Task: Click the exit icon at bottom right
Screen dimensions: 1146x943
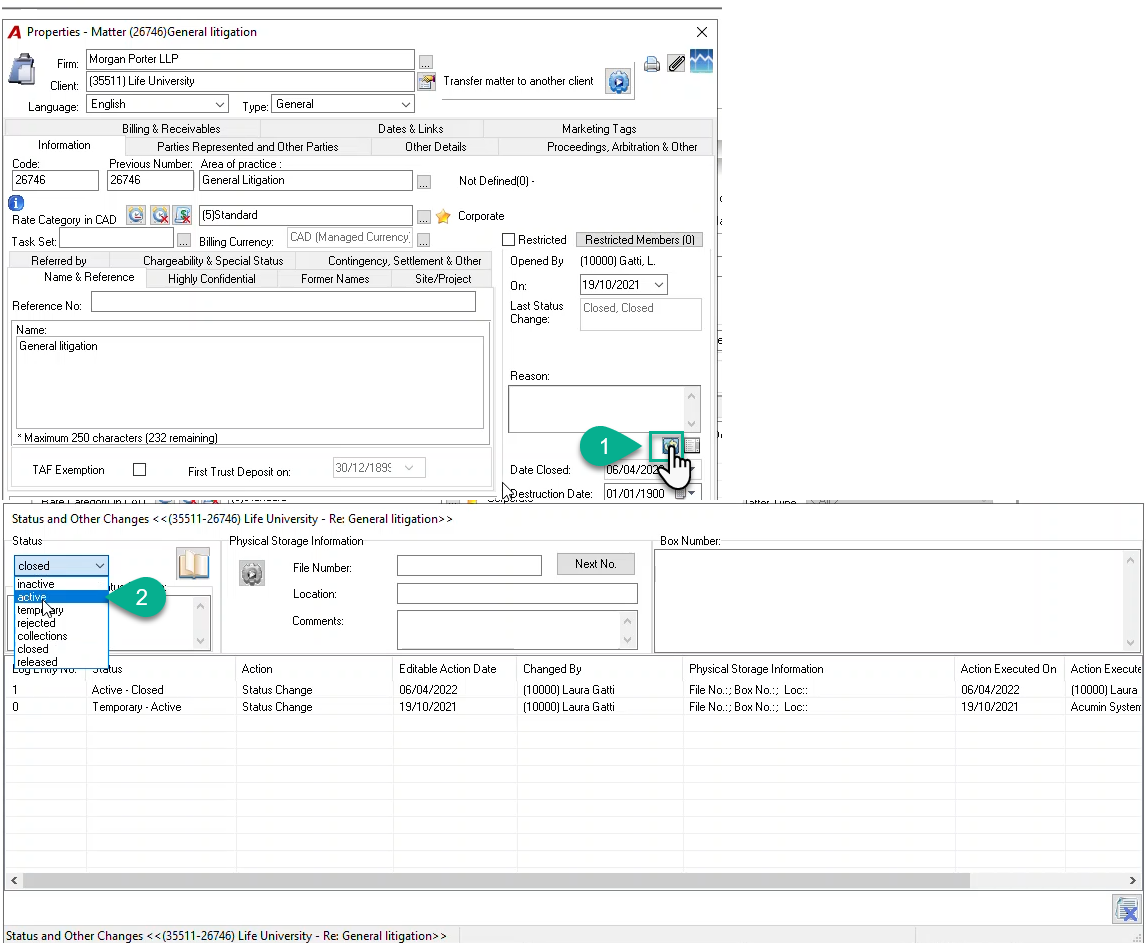Action: click(1127, 909)
